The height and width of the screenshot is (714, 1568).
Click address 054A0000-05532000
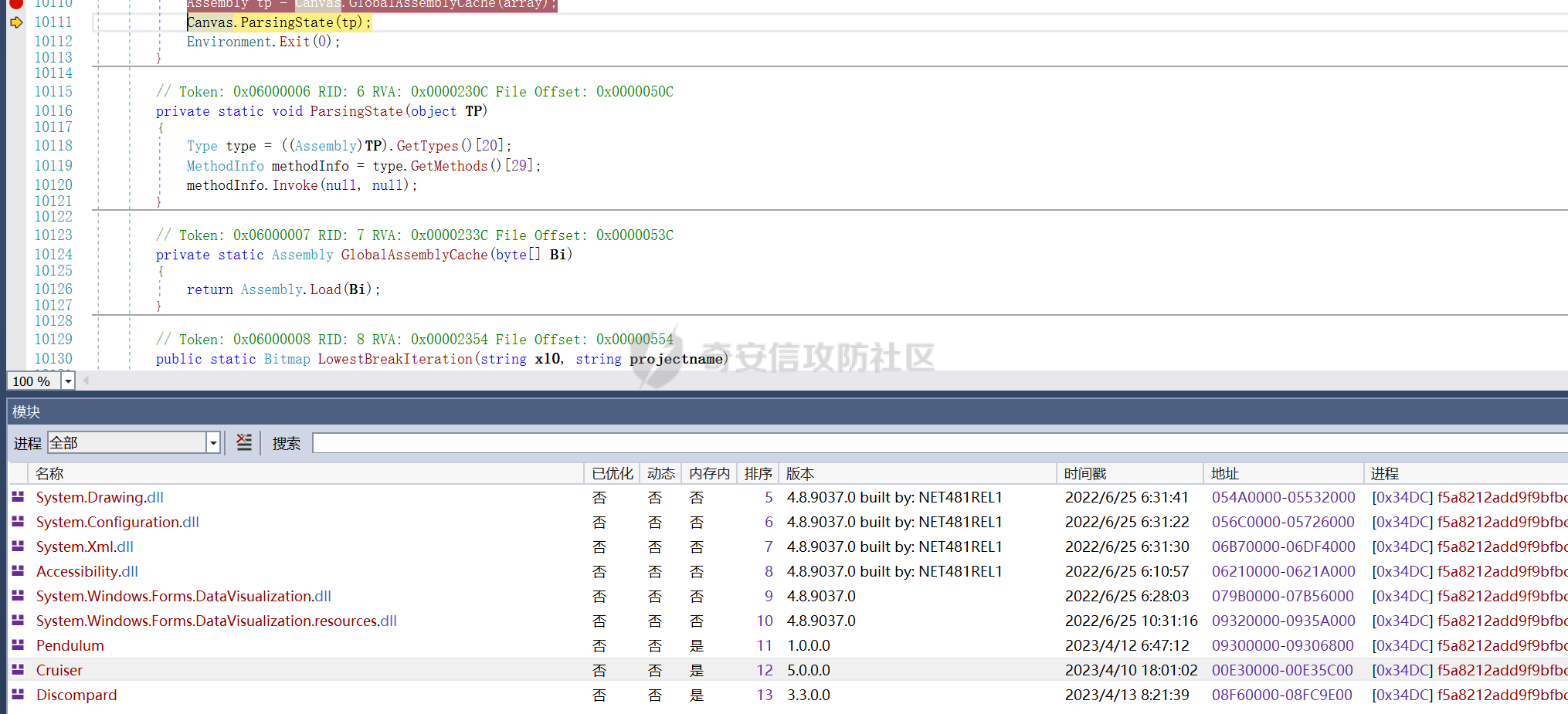1283,497
